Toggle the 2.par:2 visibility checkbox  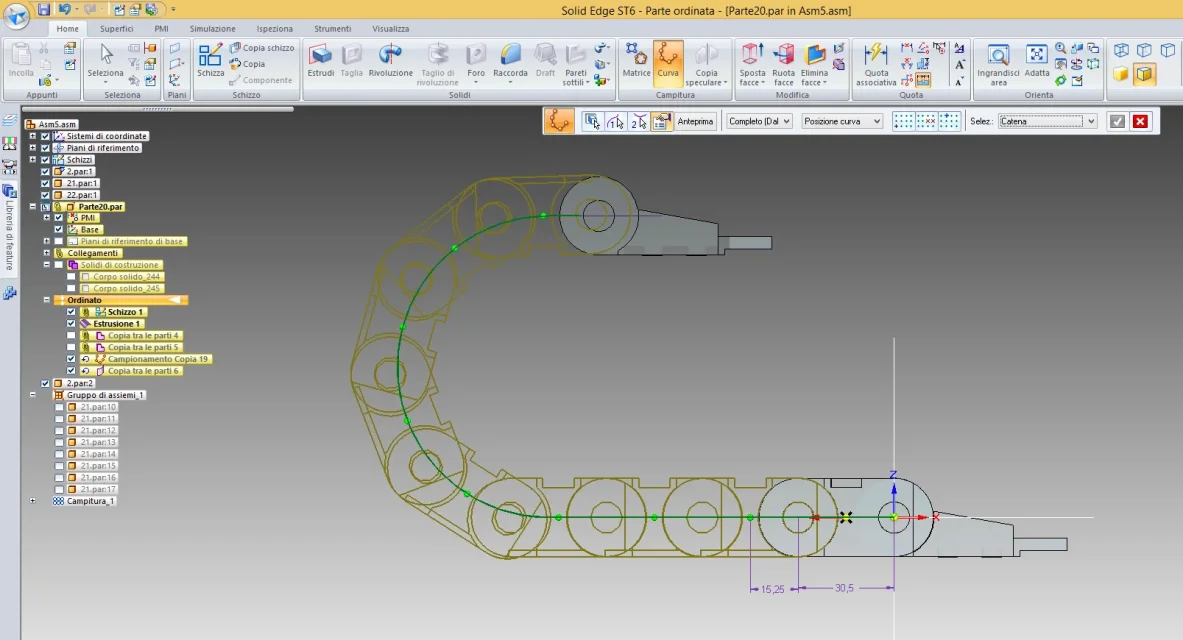point(45,383)
